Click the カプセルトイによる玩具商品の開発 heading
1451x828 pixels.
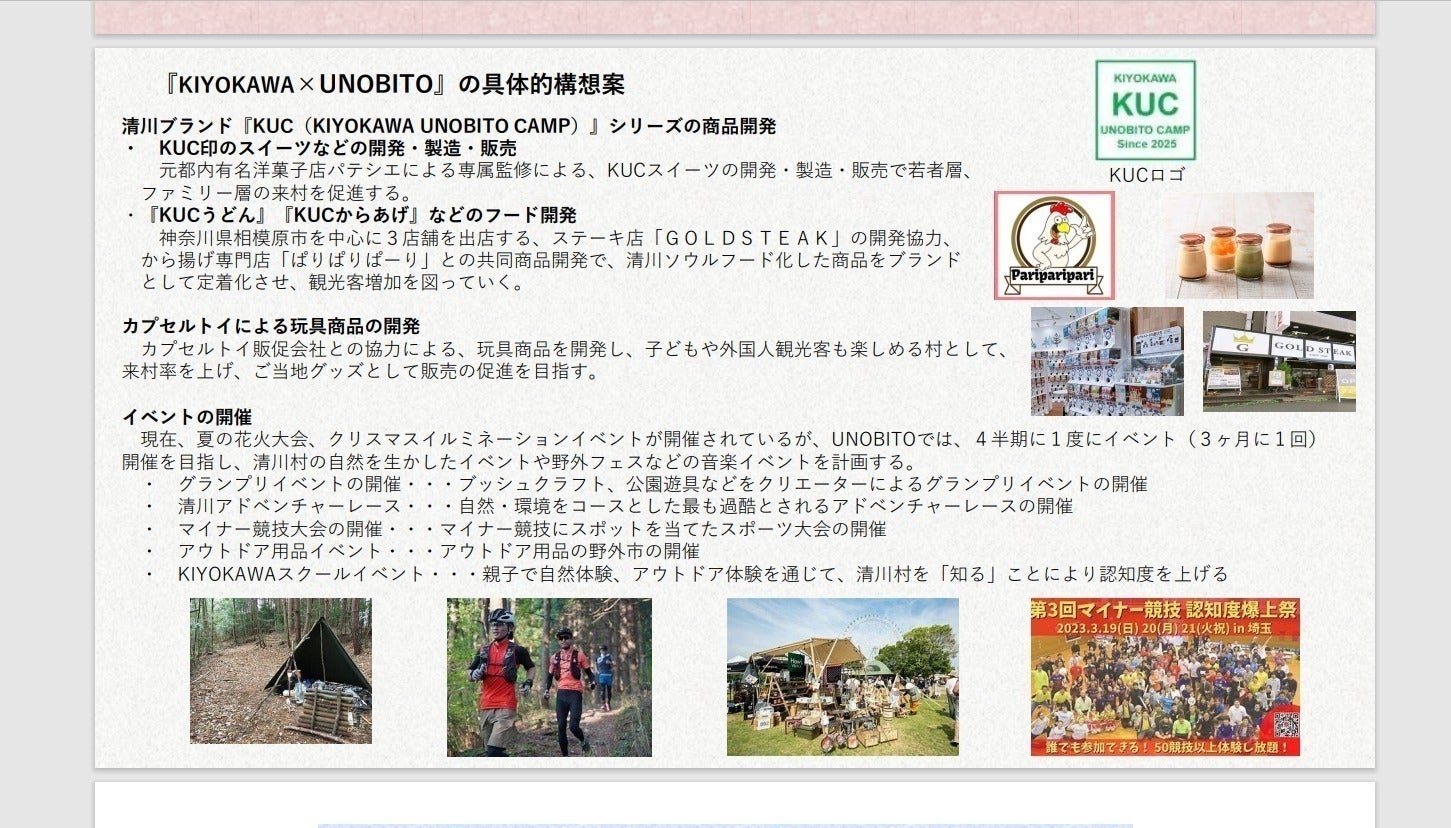271,326
